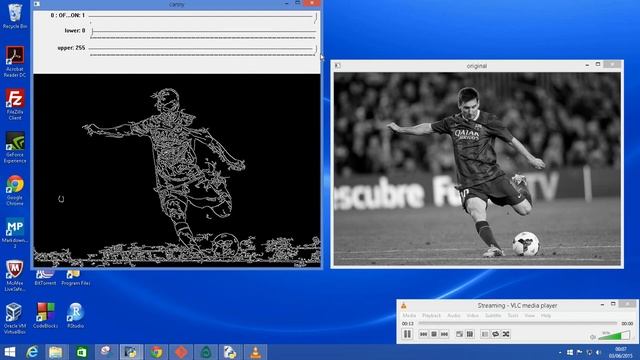This screenshot has height=360, width=640.
Task: Click the highlighted Python taskbar icon
Action: 131,352
